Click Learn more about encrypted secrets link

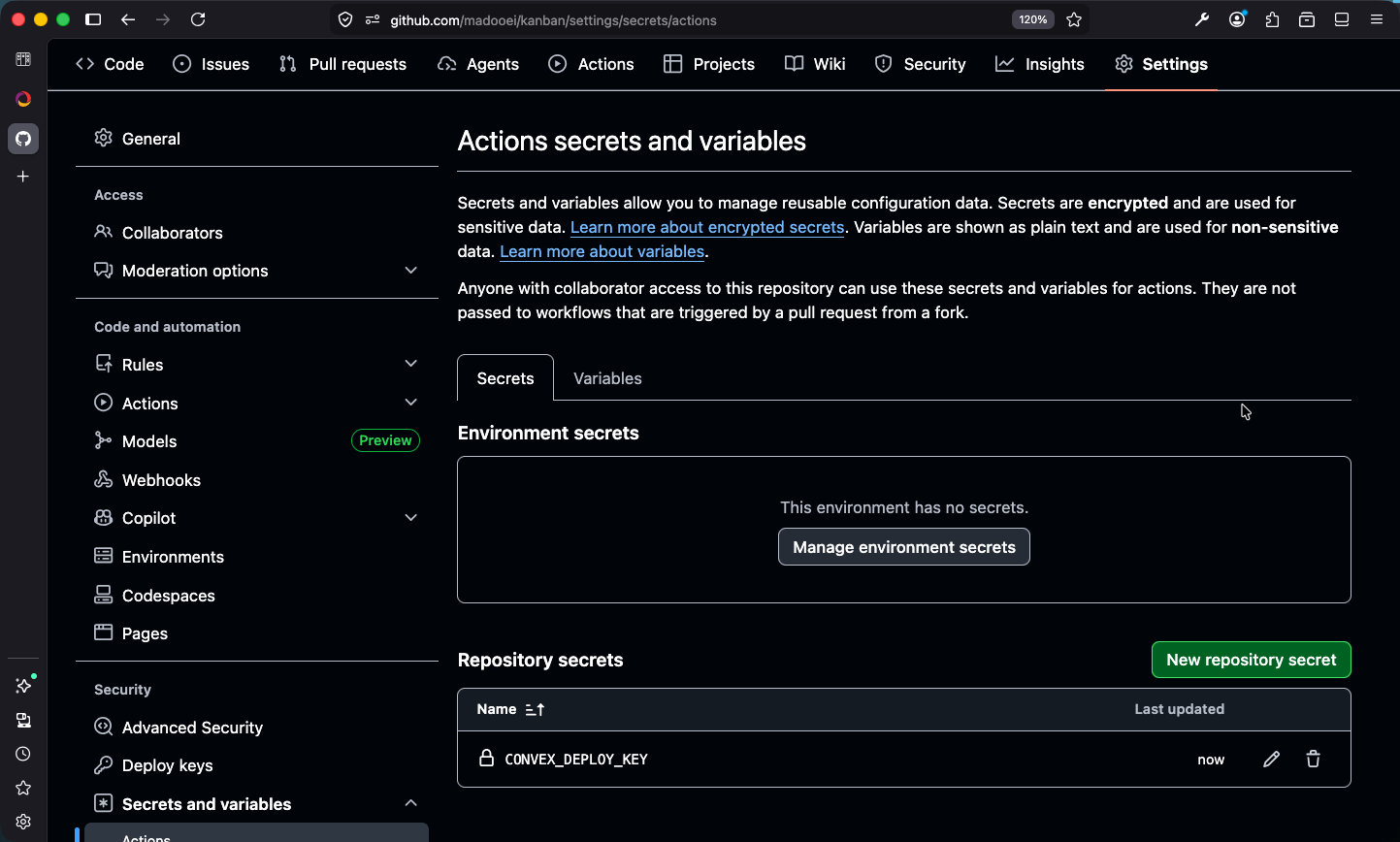[707, 227]
